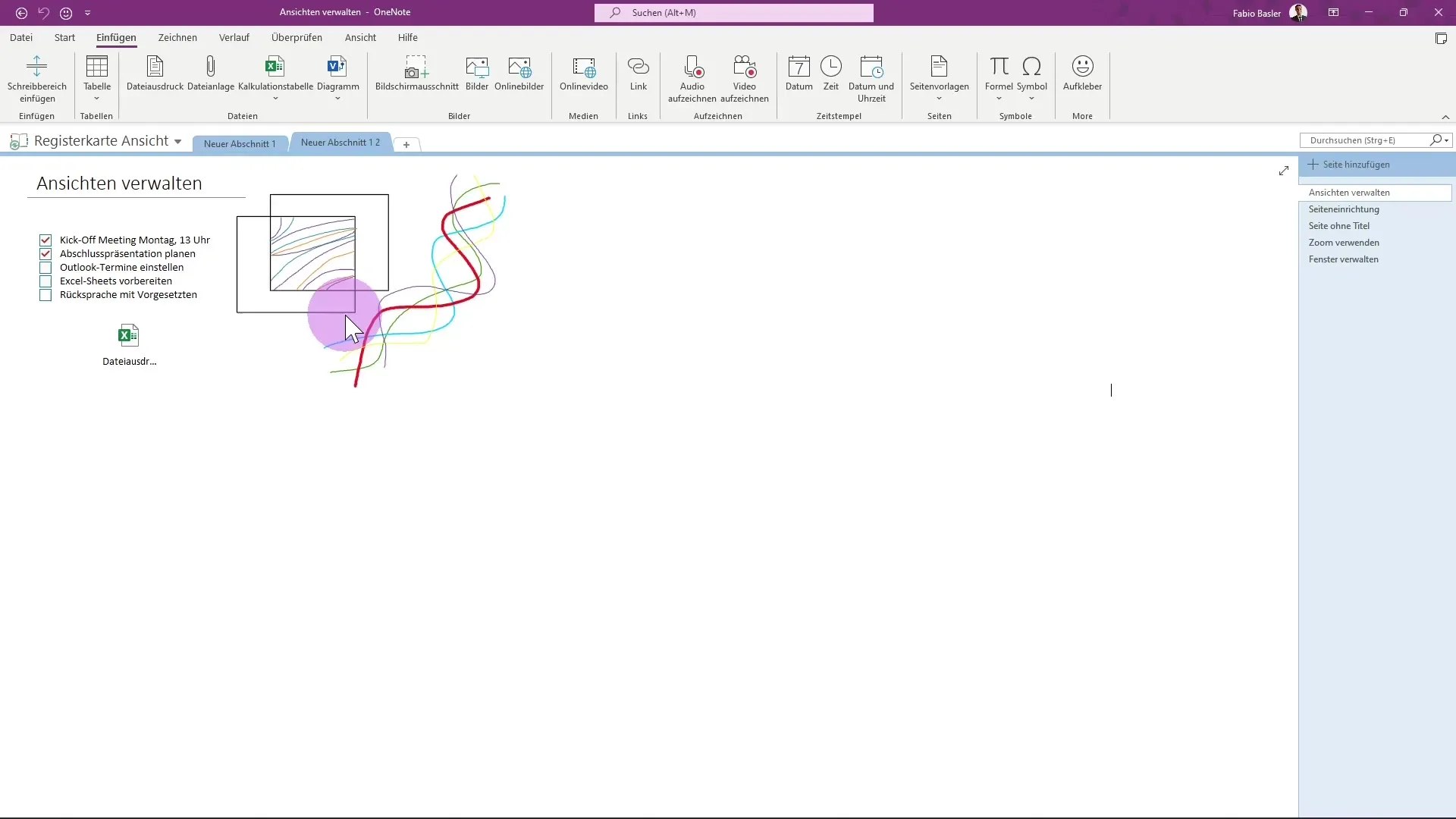Screen dimensions: 1456x819
Task: Uncheck Abschlusspräsentation planen checkbox
Action: (45, 254)
